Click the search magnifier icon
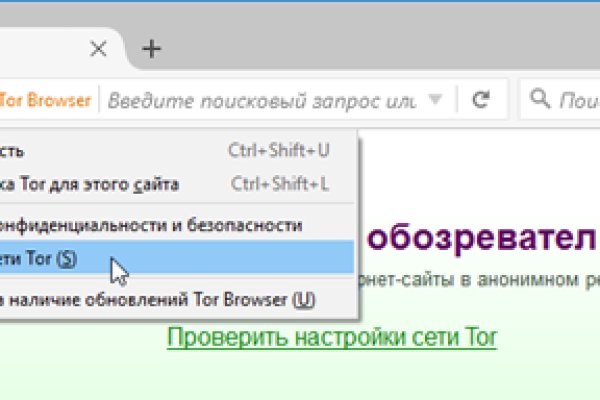Viewport: 600px width, 400px height. [x=541, y=99]
